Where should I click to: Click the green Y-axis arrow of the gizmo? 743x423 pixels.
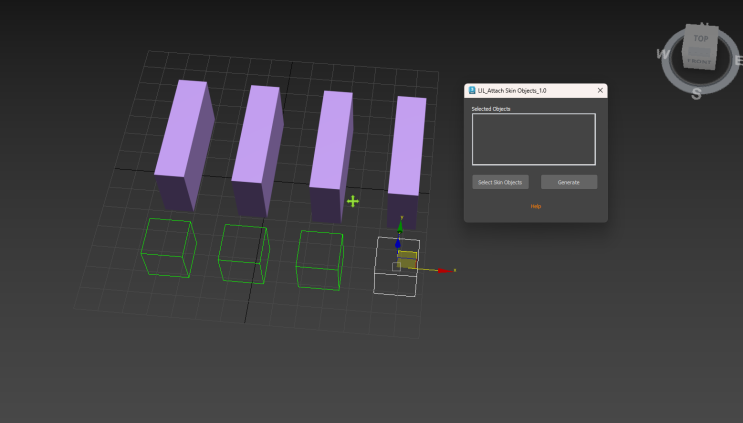tap(400, 225)
